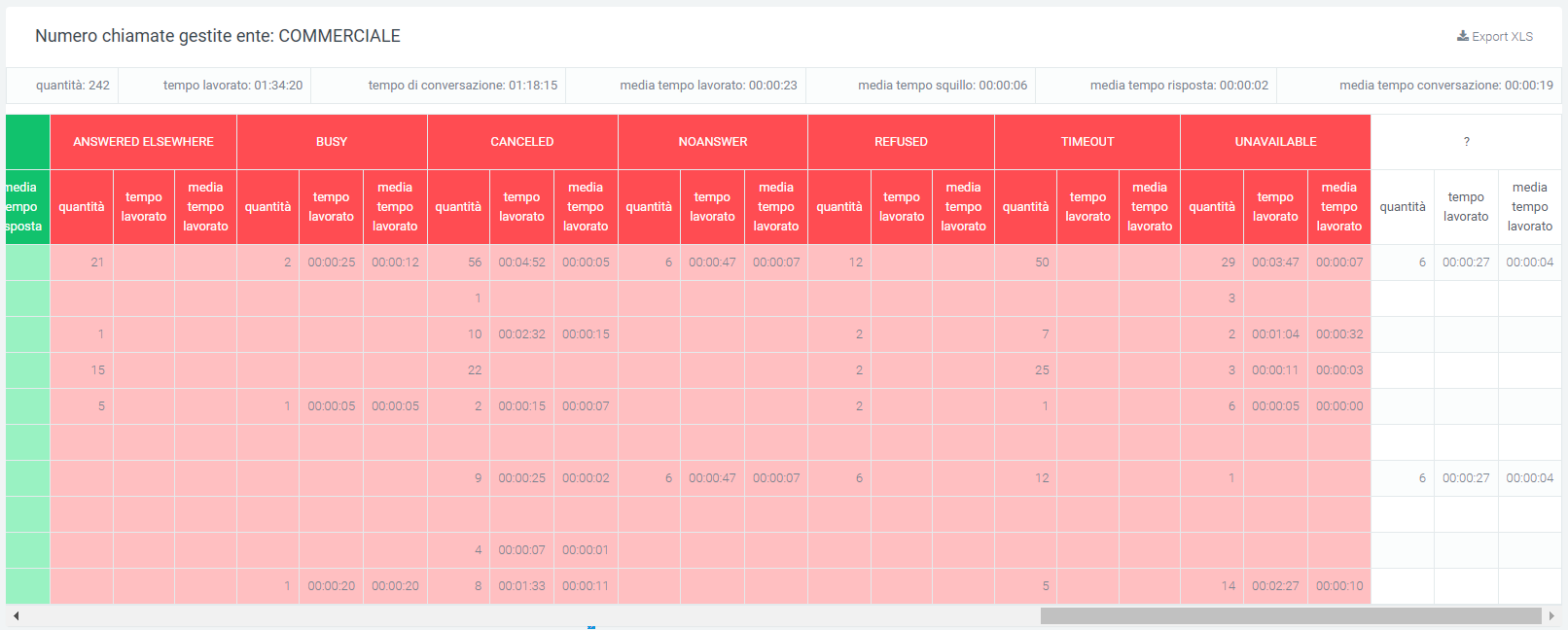This screenshot has width=1568, height=630.
Task: Click the horizontal scrollbar right arrow
Action: tap(1551, 615)
